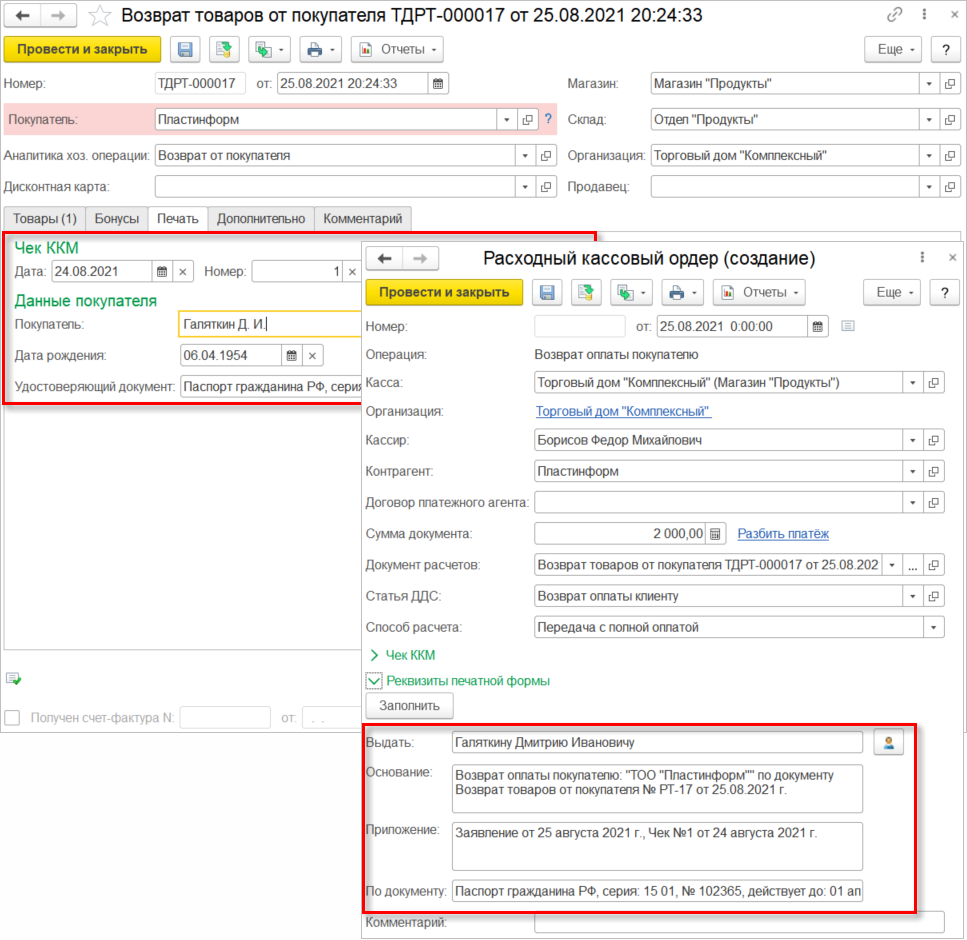The width and height of the screenshot is (967, 940).
Task: Clear the Чек ККМ Номер field
Action: click(352, 271)
